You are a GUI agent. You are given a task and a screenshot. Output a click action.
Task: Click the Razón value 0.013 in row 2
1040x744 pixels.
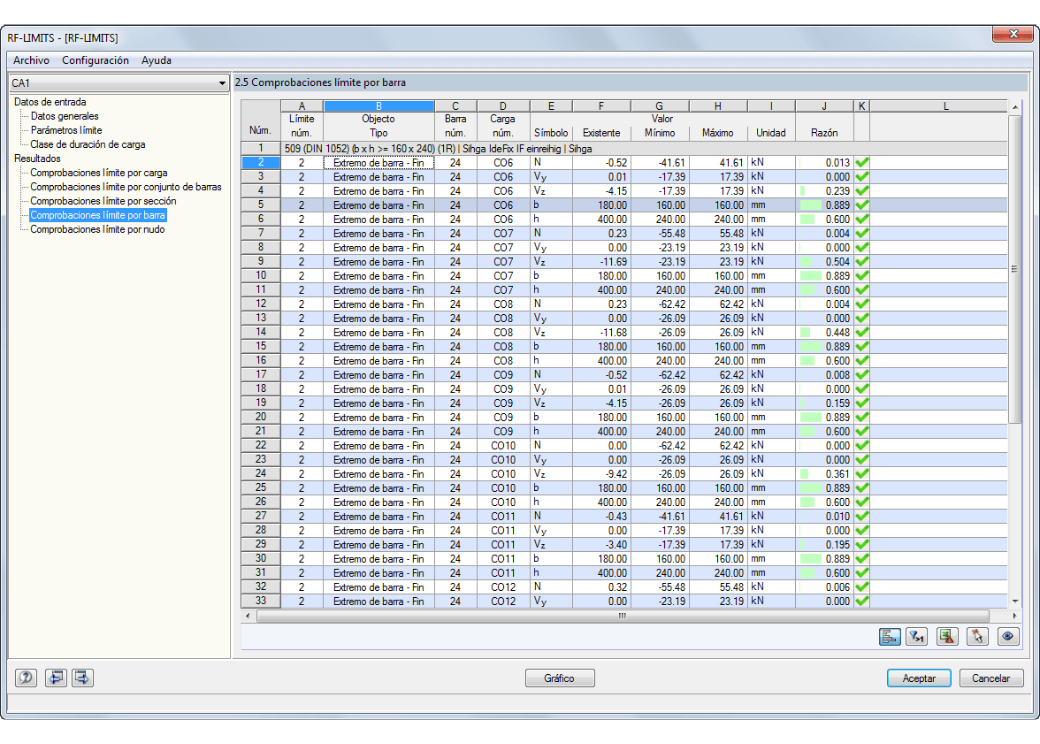pos(838,162)
